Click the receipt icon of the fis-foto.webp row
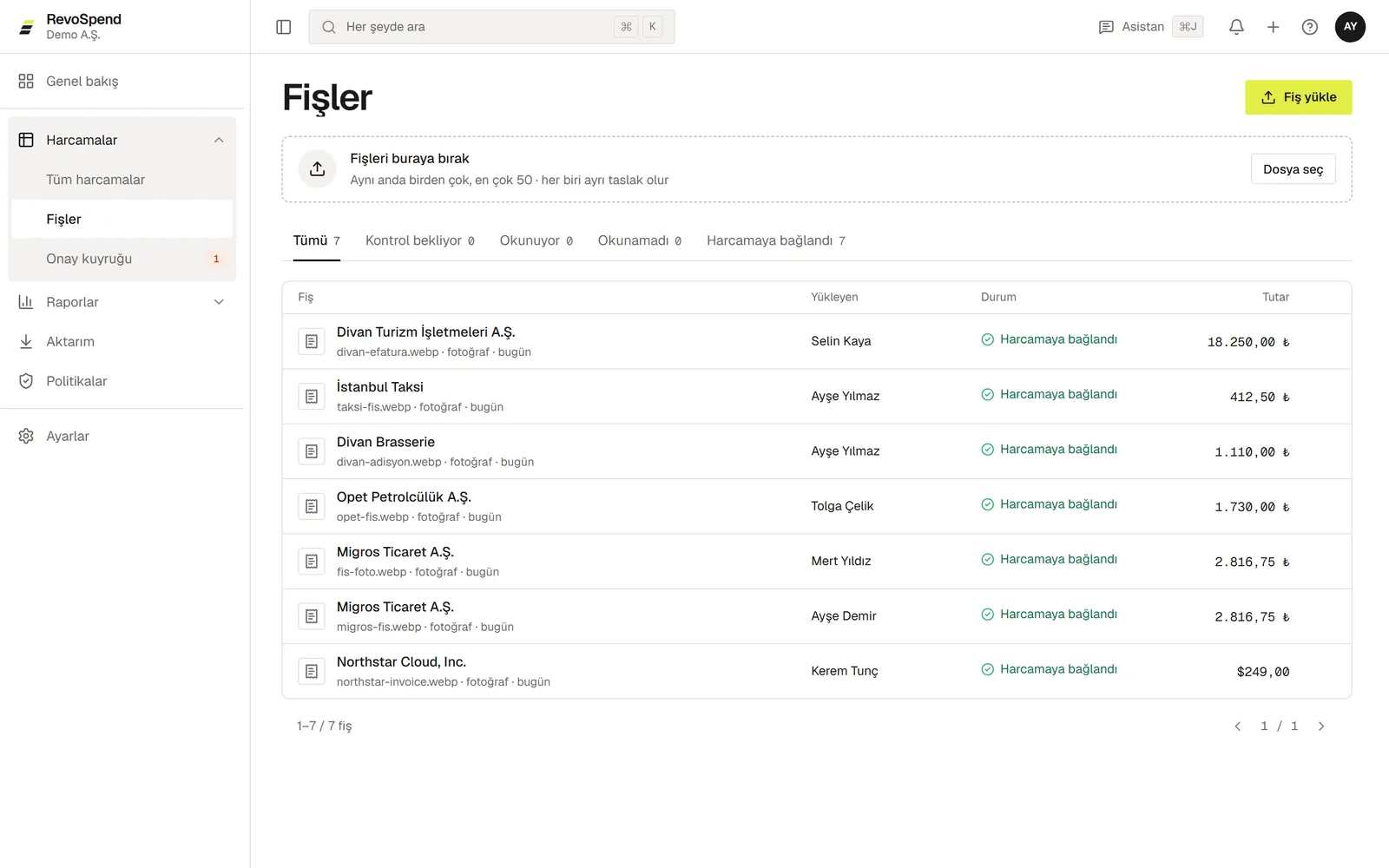 (x=312, y=562)
